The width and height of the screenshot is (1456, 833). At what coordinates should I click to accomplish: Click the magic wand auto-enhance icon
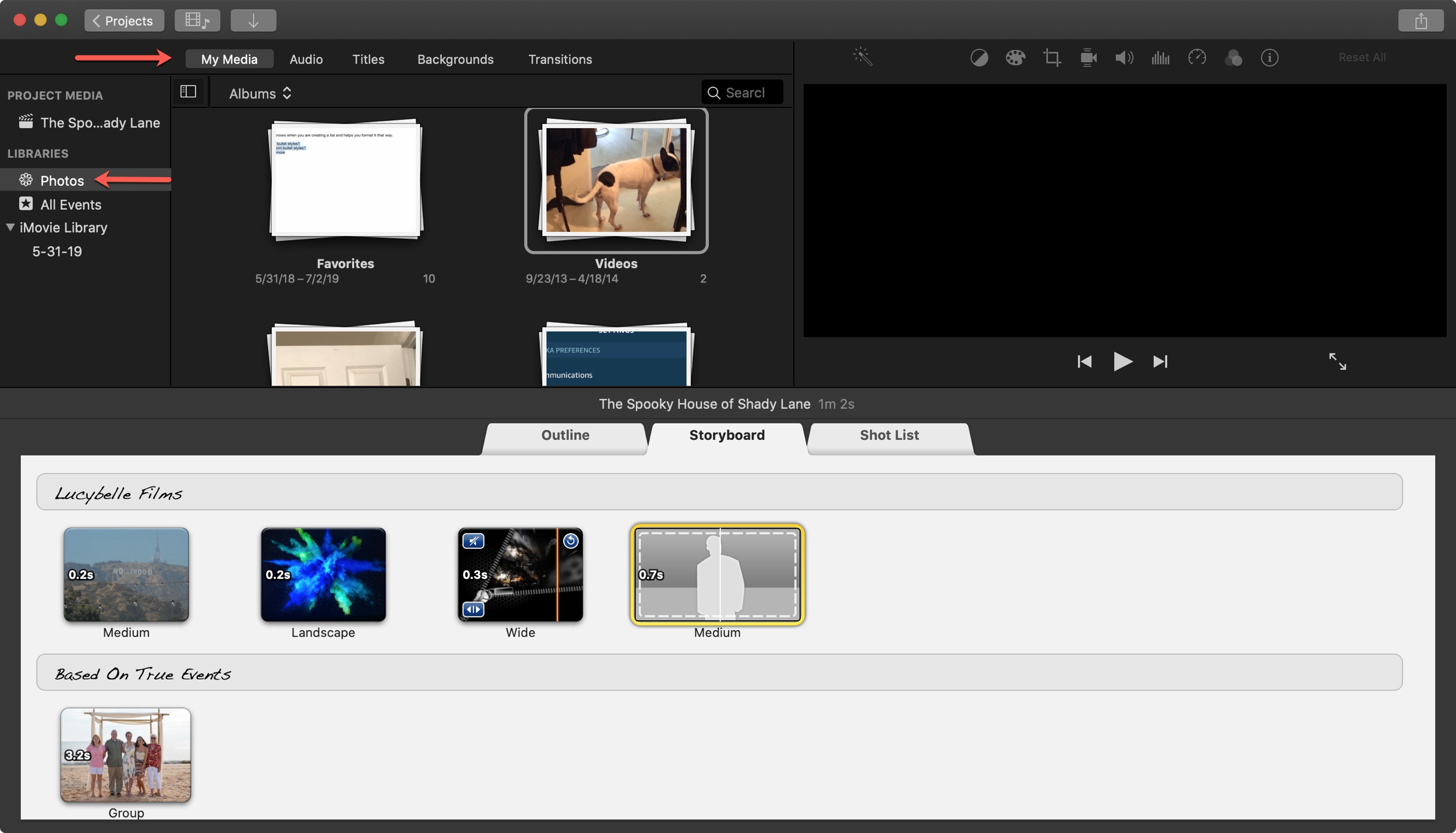pos(862,57)
